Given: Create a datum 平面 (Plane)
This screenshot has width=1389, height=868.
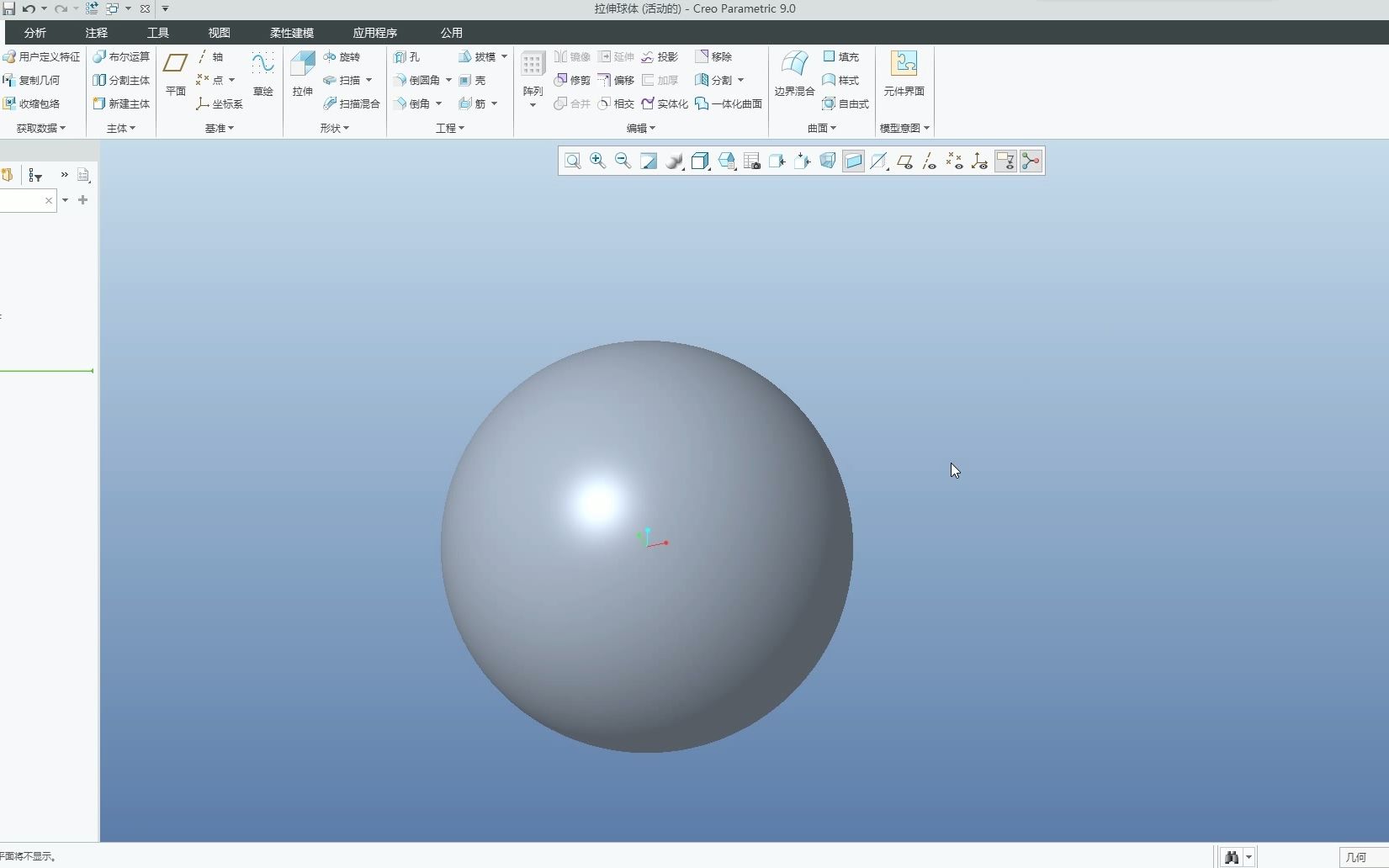Looking at the screenshot, I should pos(175,73).
